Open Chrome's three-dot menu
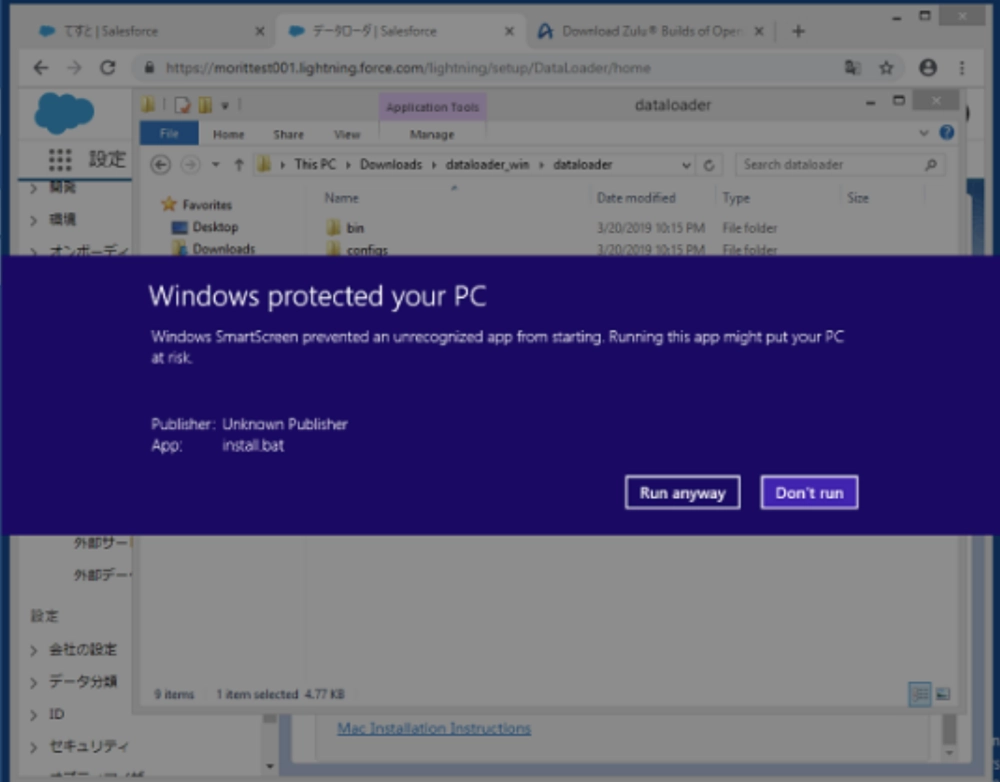 coord(962,68)
